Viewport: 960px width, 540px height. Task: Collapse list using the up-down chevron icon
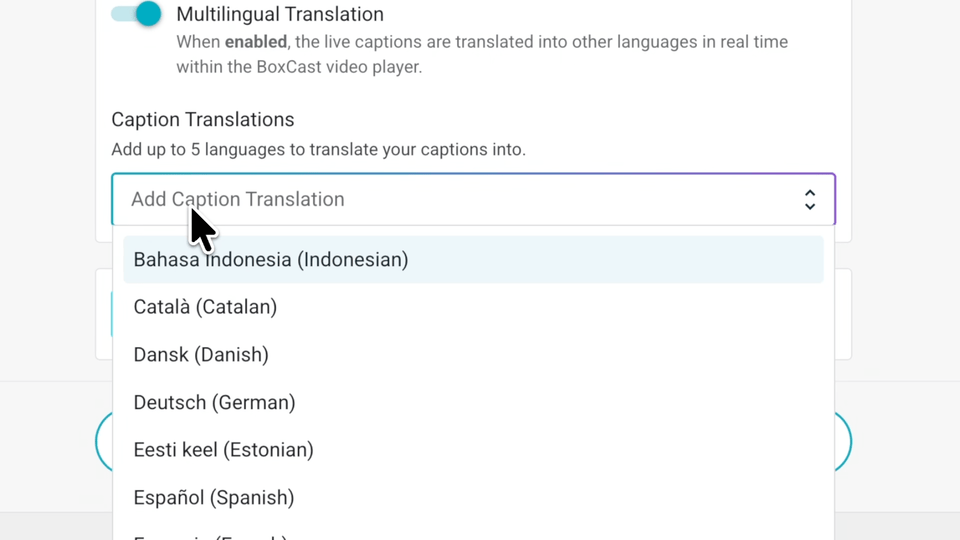point(810,200)
